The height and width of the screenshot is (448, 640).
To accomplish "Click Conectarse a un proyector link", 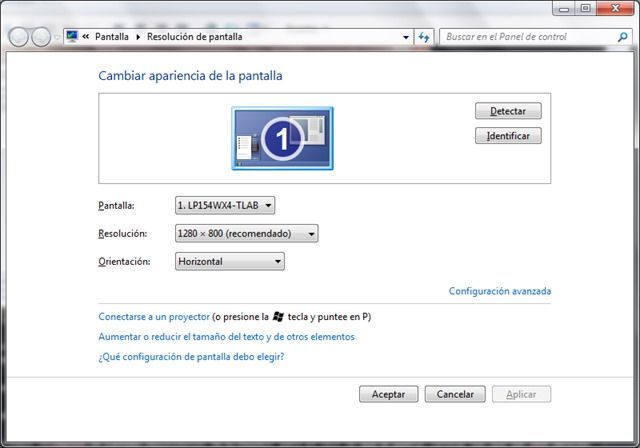I will pos(154,316).
